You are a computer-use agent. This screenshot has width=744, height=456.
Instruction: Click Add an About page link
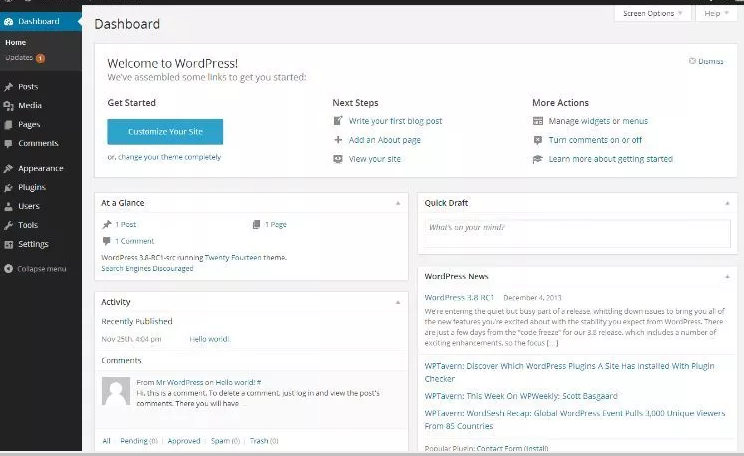[385, 140]
